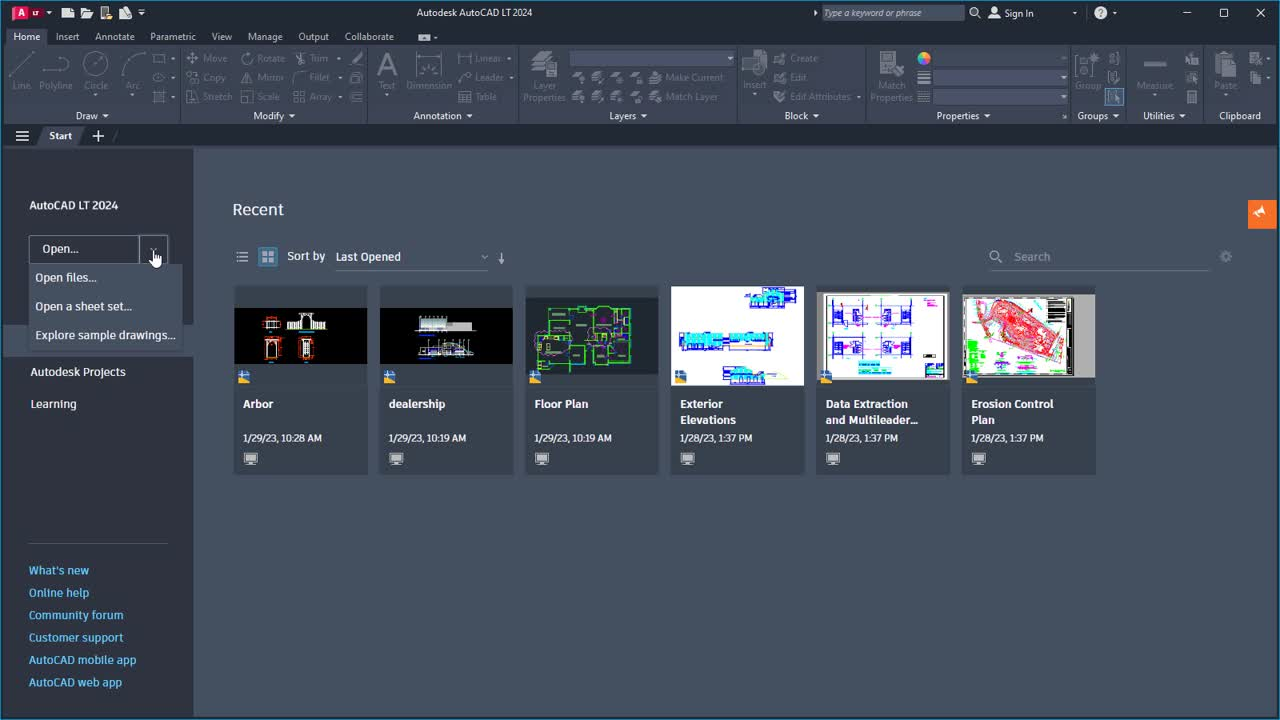Click the Scale tool
The width and height of the screenshot is (1280, 720).
(x=260, y=97)
